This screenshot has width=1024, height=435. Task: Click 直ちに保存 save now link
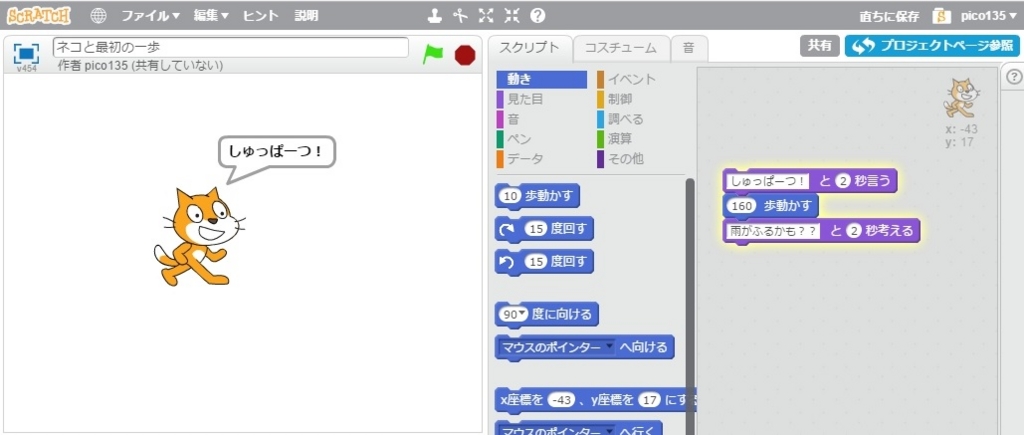889,16
